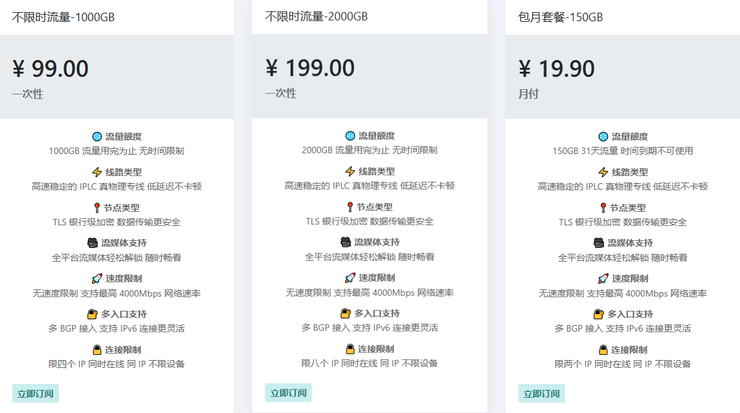The width and height of the screenshot is (740, 413).
Task: Click lock icon beside 连接限制 in 2000GB plan
Action: (x=350, y=349)
